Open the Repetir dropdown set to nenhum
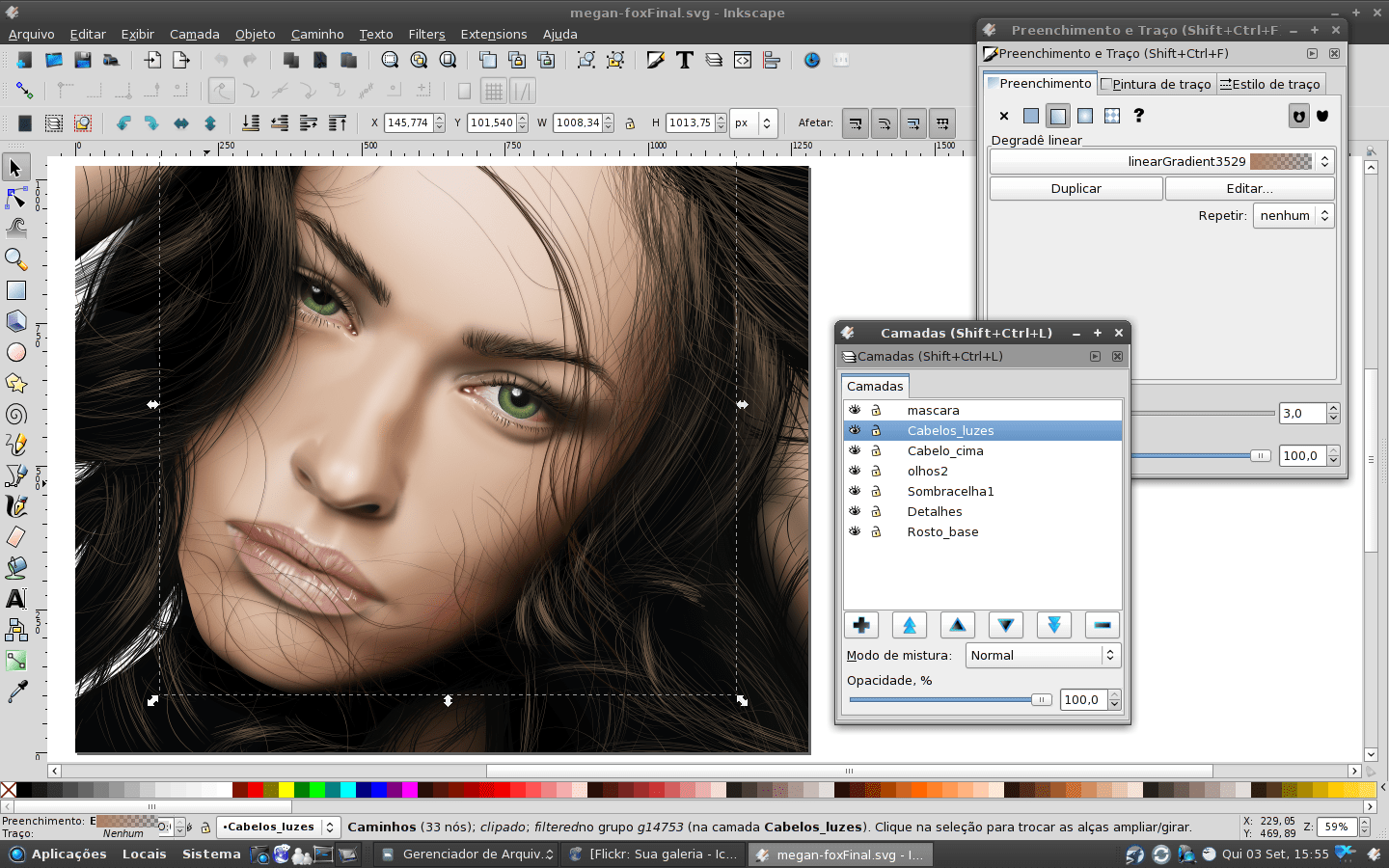 [1293, 215]
